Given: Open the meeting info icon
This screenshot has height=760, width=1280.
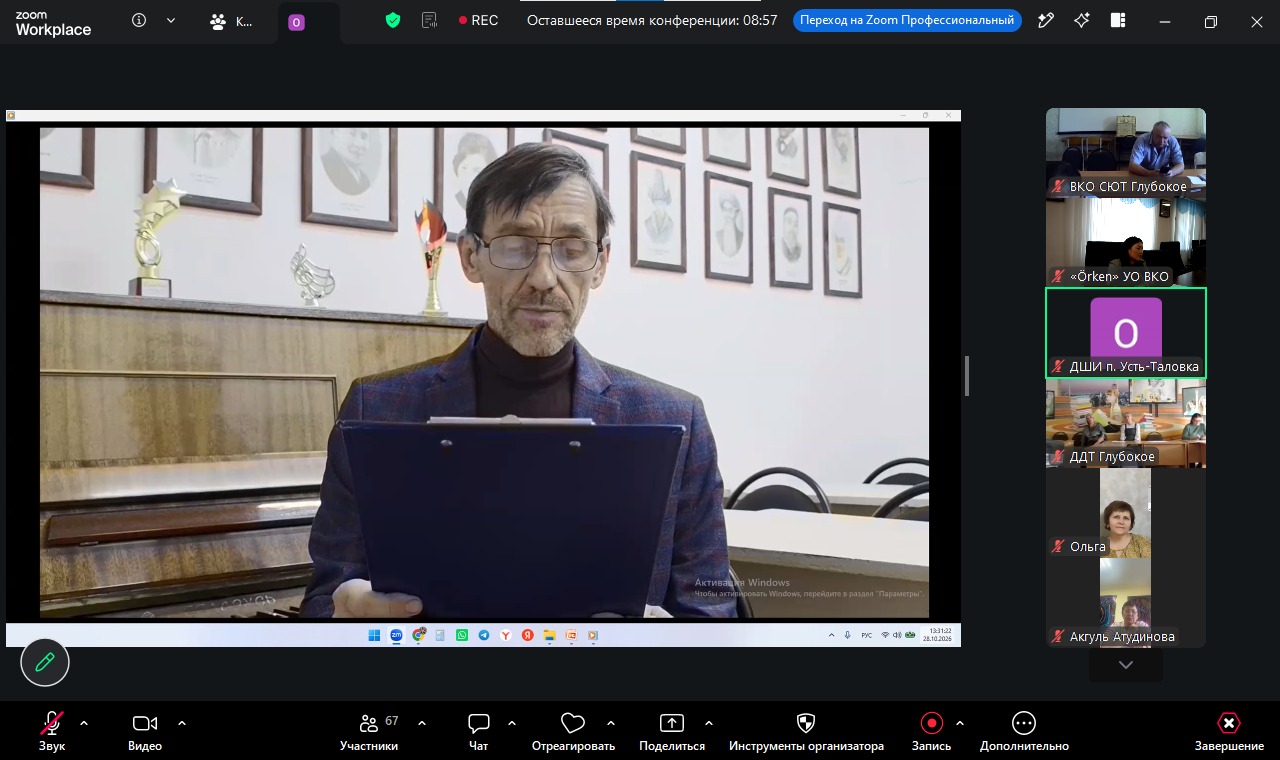Looking at the screenshot, I should [x=139, y=20].
